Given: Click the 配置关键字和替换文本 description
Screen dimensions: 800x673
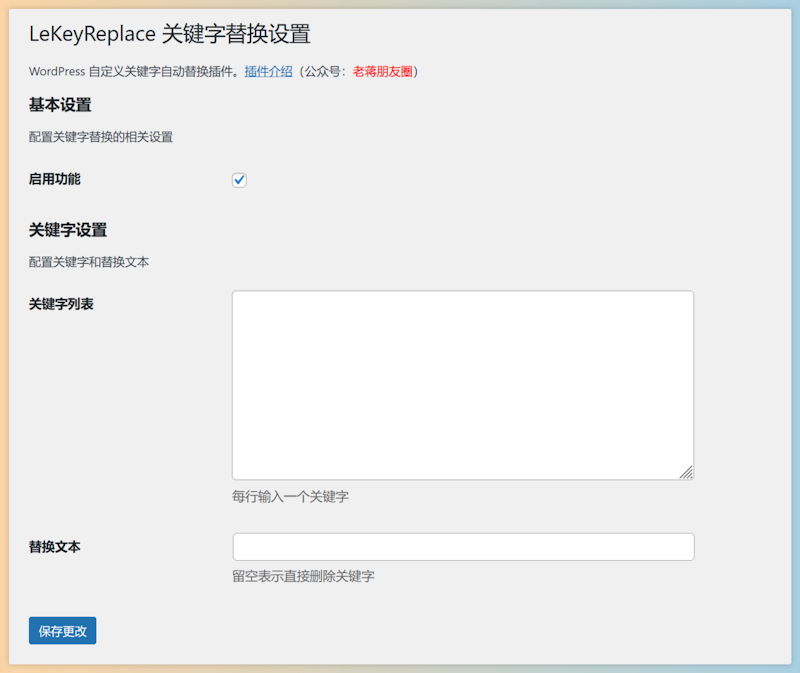Looking at the screenshot, I should pos(89,262).
